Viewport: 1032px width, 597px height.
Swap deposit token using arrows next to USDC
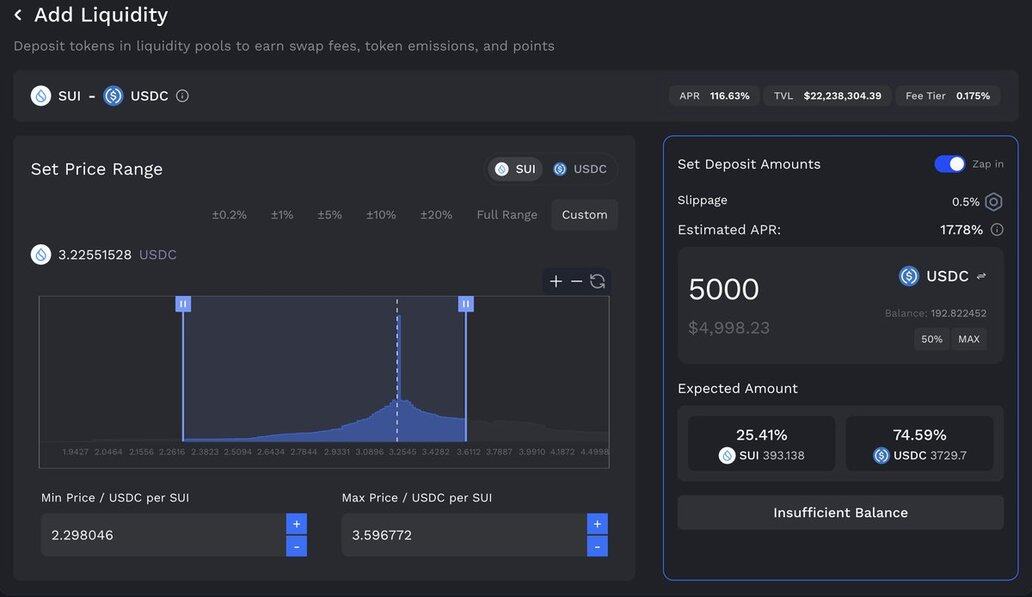click(x=981, y=276)
